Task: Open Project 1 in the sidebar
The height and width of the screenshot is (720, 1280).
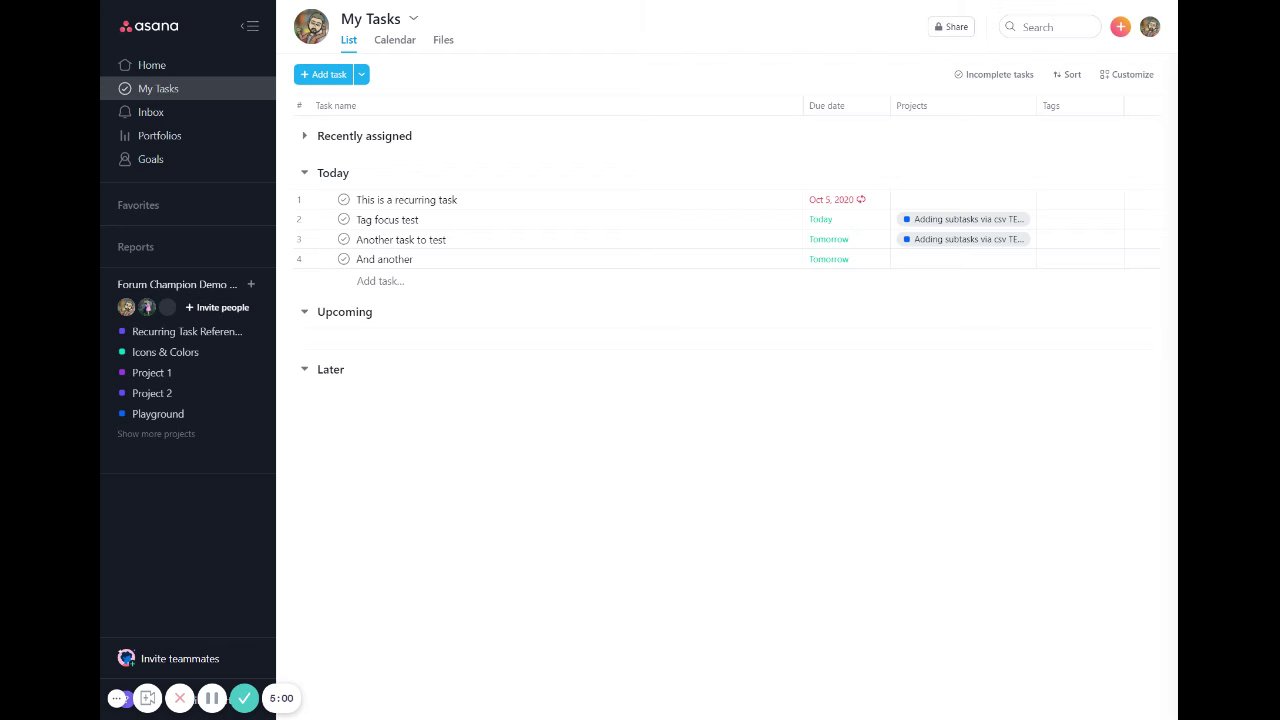Action: pyautogui.click(x=152, y=372)
